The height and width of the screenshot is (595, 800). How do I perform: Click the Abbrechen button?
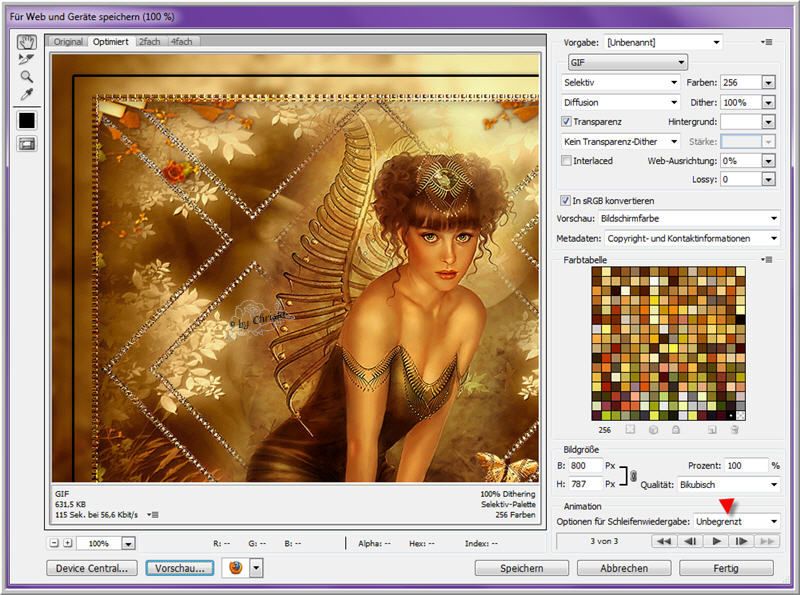624,568
